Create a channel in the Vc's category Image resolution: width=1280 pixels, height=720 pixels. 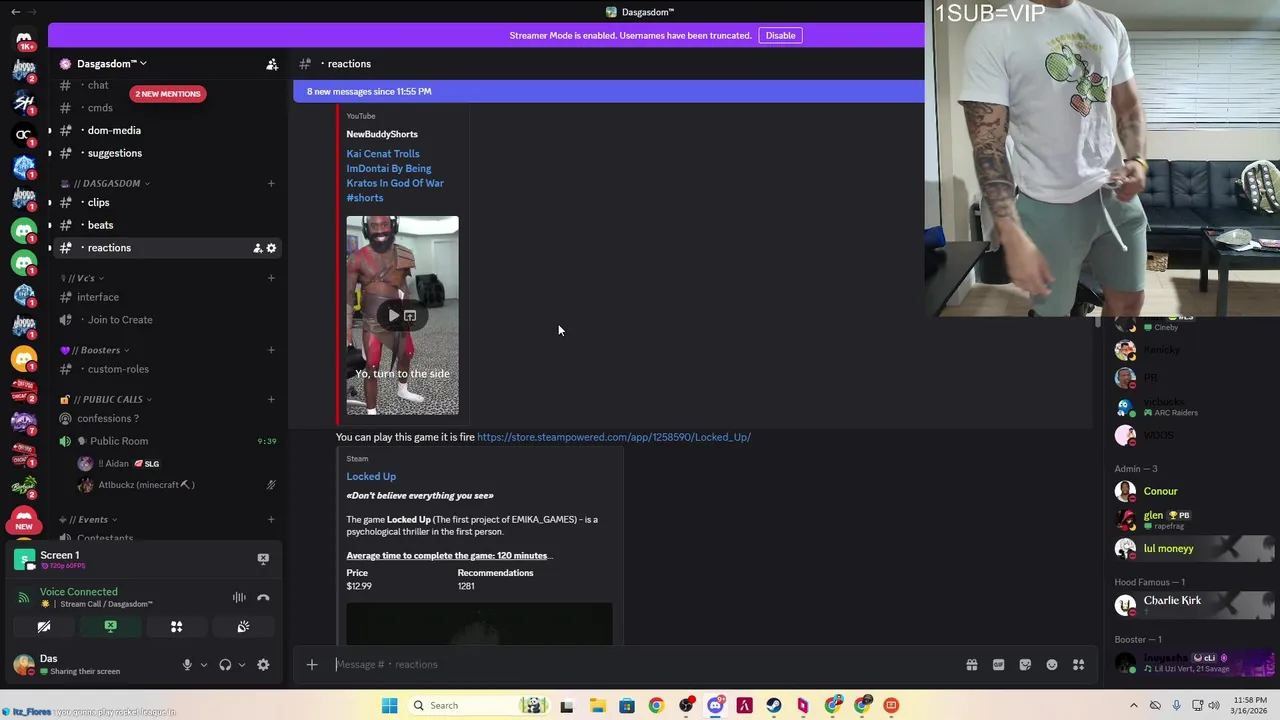(x=271, y=278)
